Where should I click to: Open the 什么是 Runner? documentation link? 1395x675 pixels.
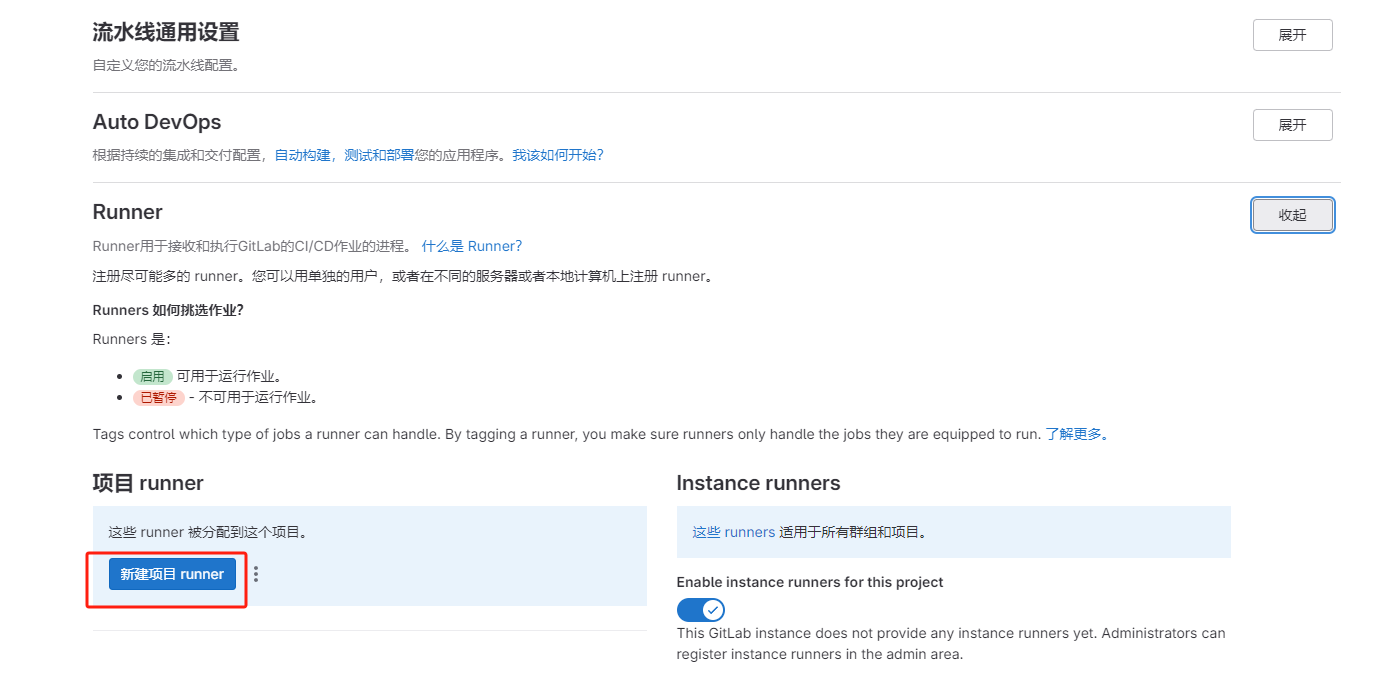[473, 245]
